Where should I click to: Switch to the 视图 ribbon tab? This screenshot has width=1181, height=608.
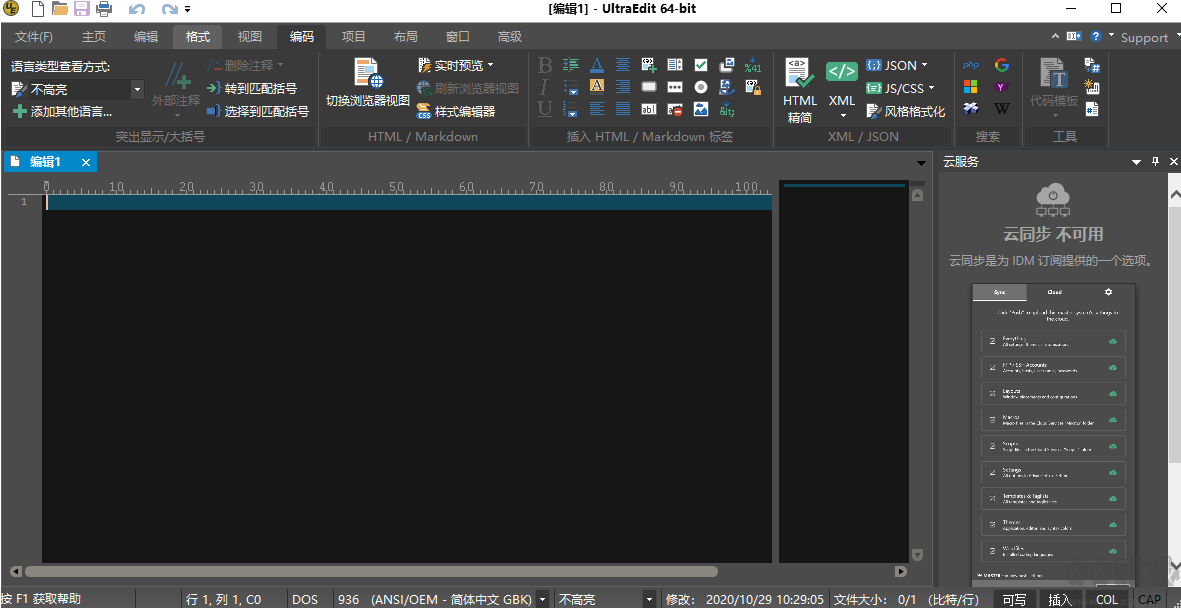point(249,36)
